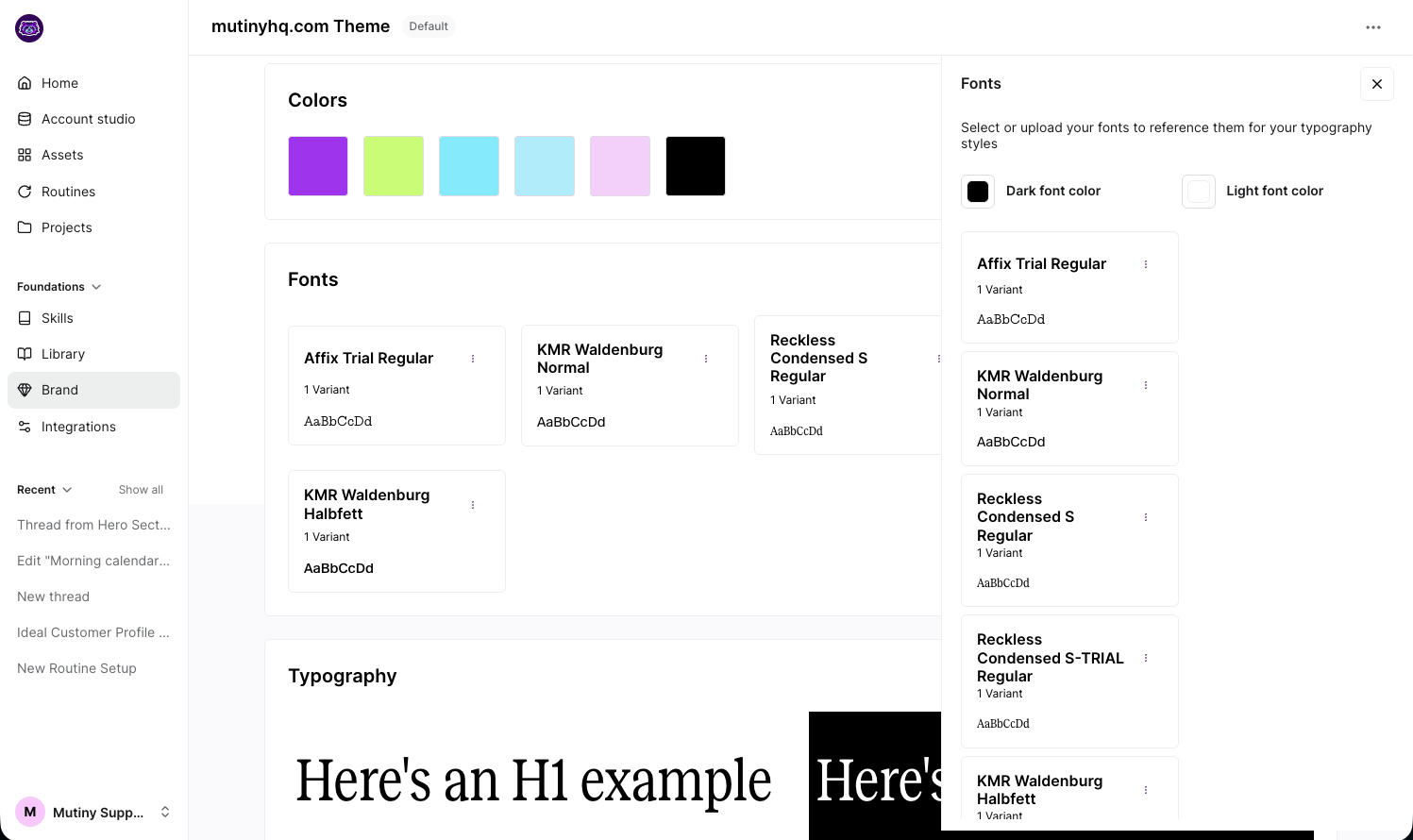The image size is (1413, 840).
Task: Click the Home house icon in sidebar
Action: [25, 83]
